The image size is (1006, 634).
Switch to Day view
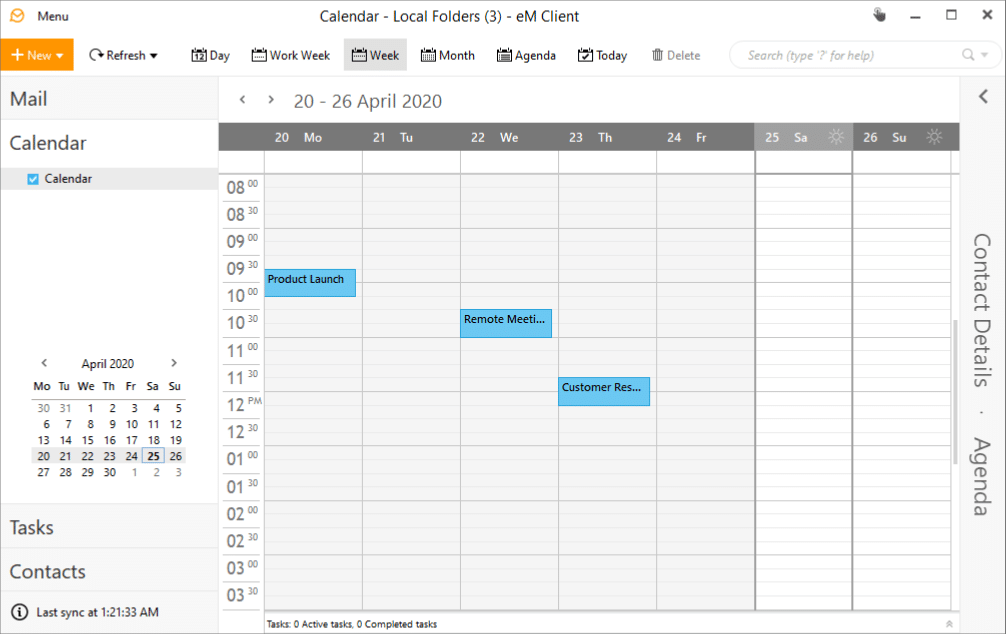(x=210, y=55)
